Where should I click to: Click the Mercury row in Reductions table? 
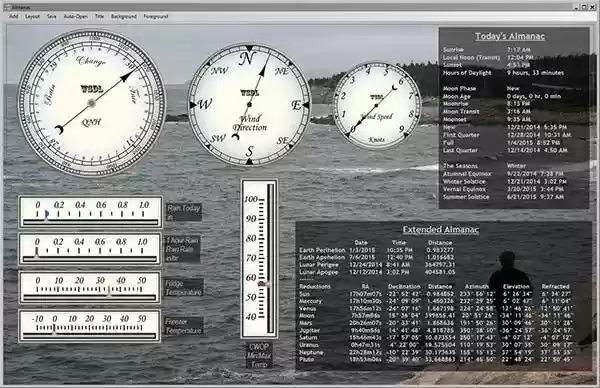[x=436, y=302]
